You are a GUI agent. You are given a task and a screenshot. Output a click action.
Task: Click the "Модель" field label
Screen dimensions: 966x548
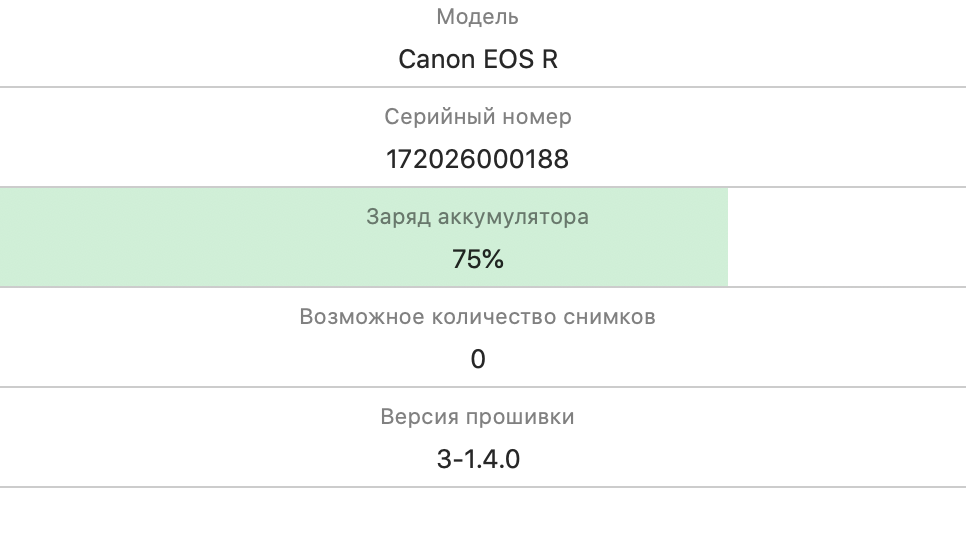click(x=477, y=17)
